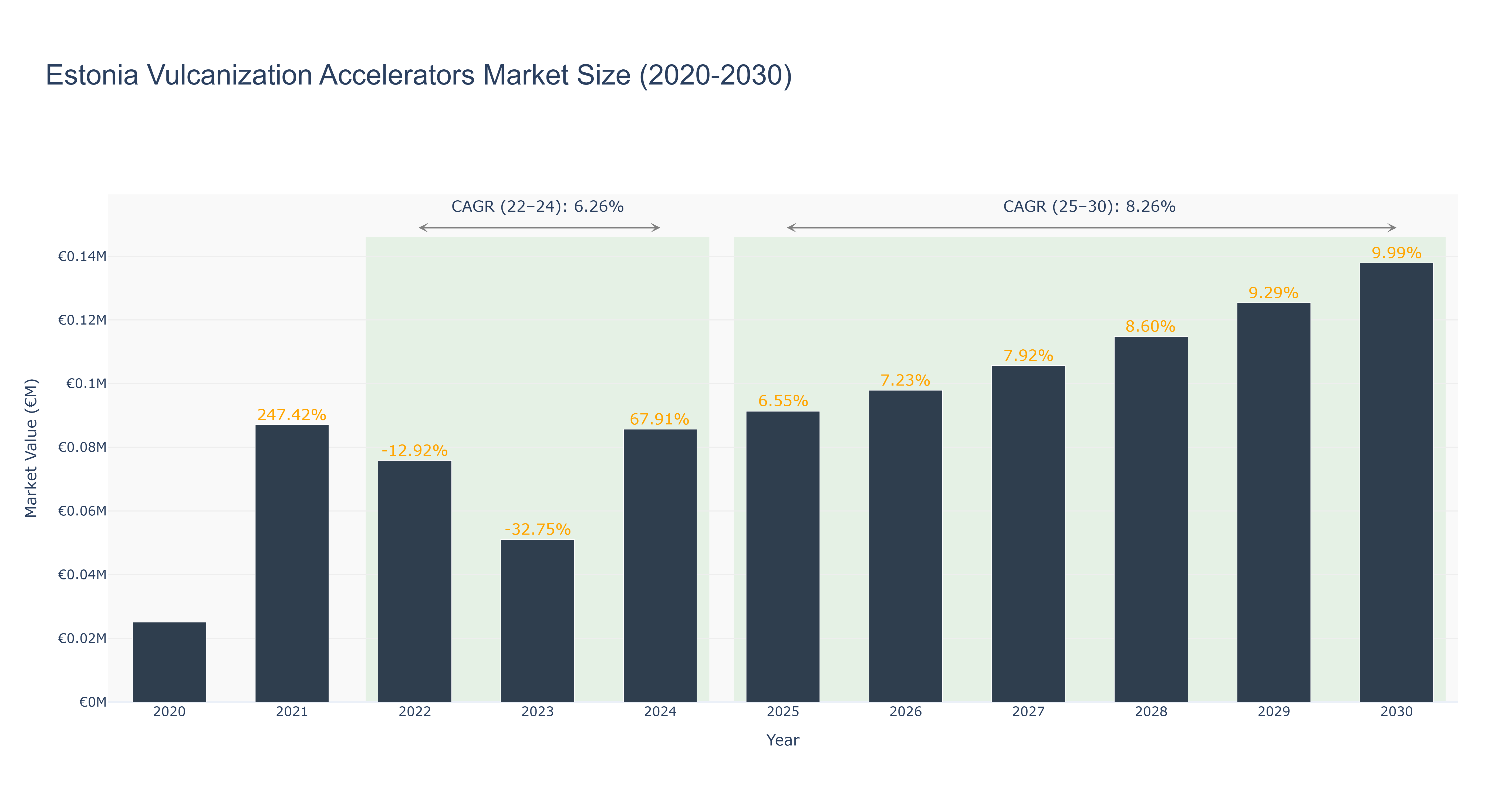Click the 9.29% growth label
Viewport: 1512px width, 810px height.
point(1273,293)
